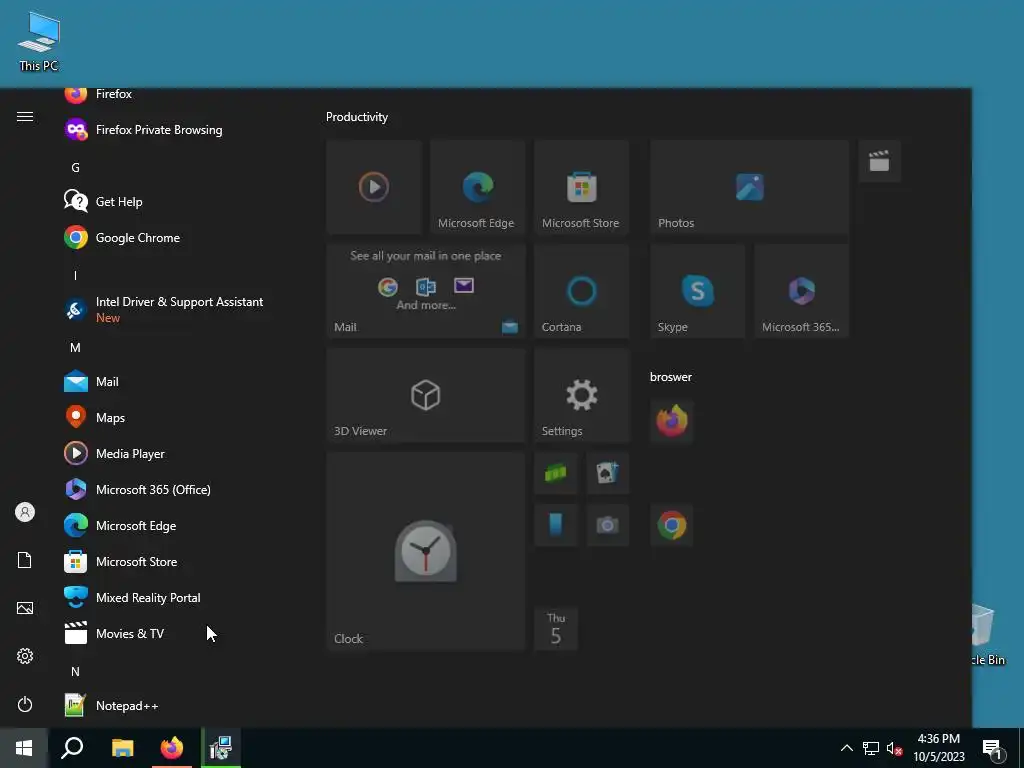Open the taskbar clock showing 4:36 PM

(x=938, y=748)
